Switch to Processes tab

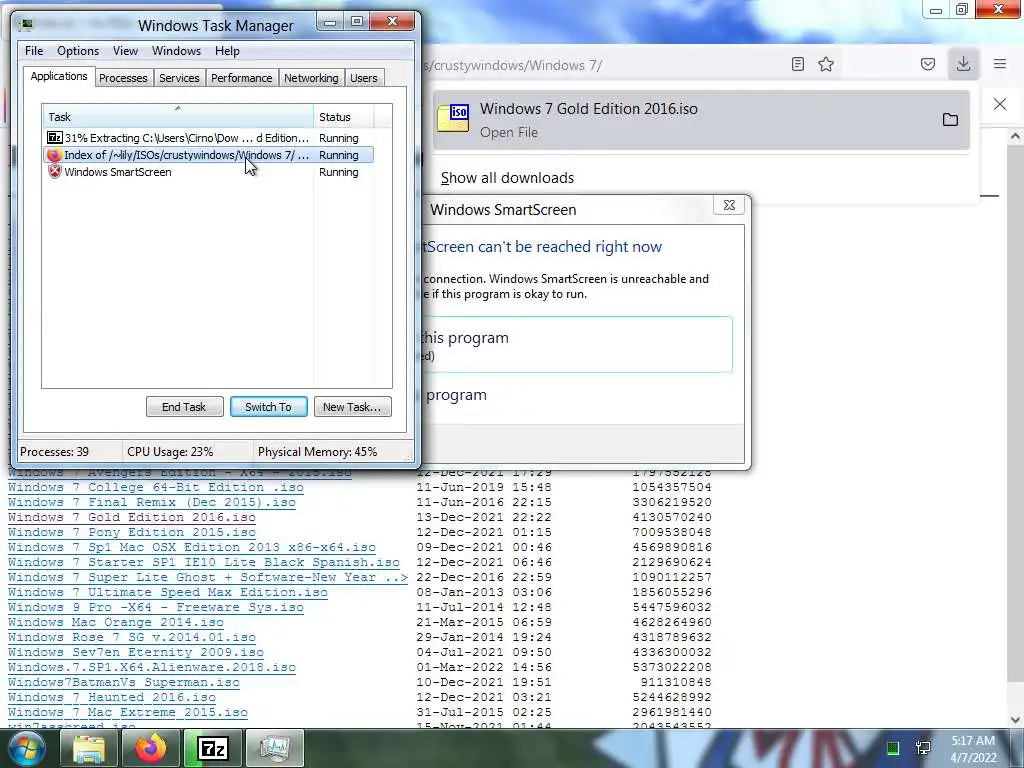click(x=123, y=78)
